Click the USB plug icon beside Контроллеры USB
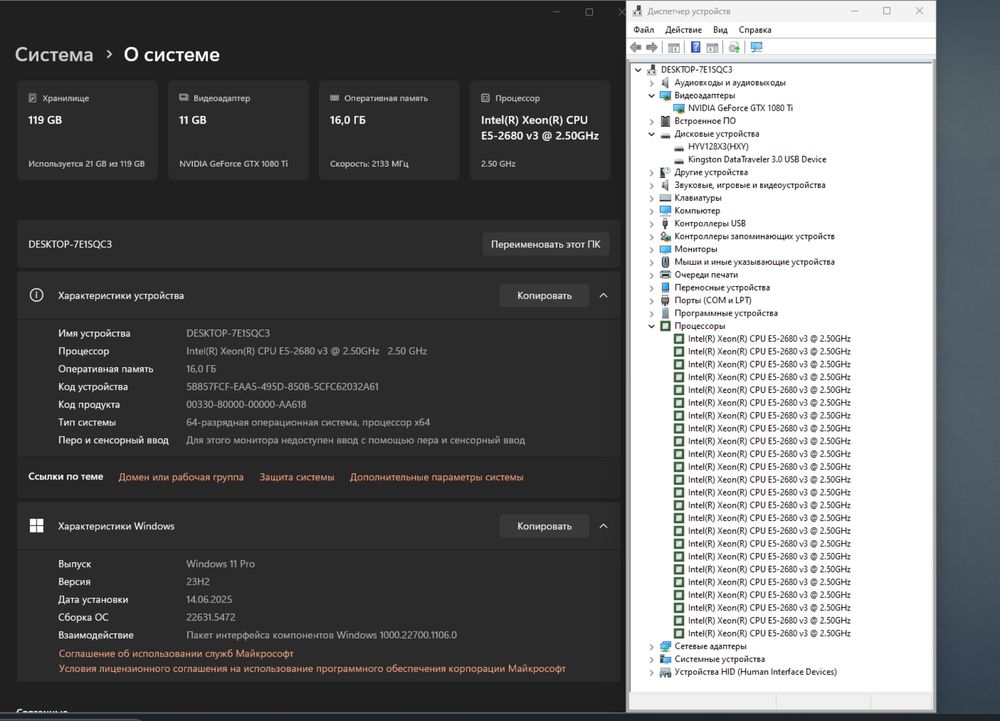1000x721 pixels. tap(665, 223)
